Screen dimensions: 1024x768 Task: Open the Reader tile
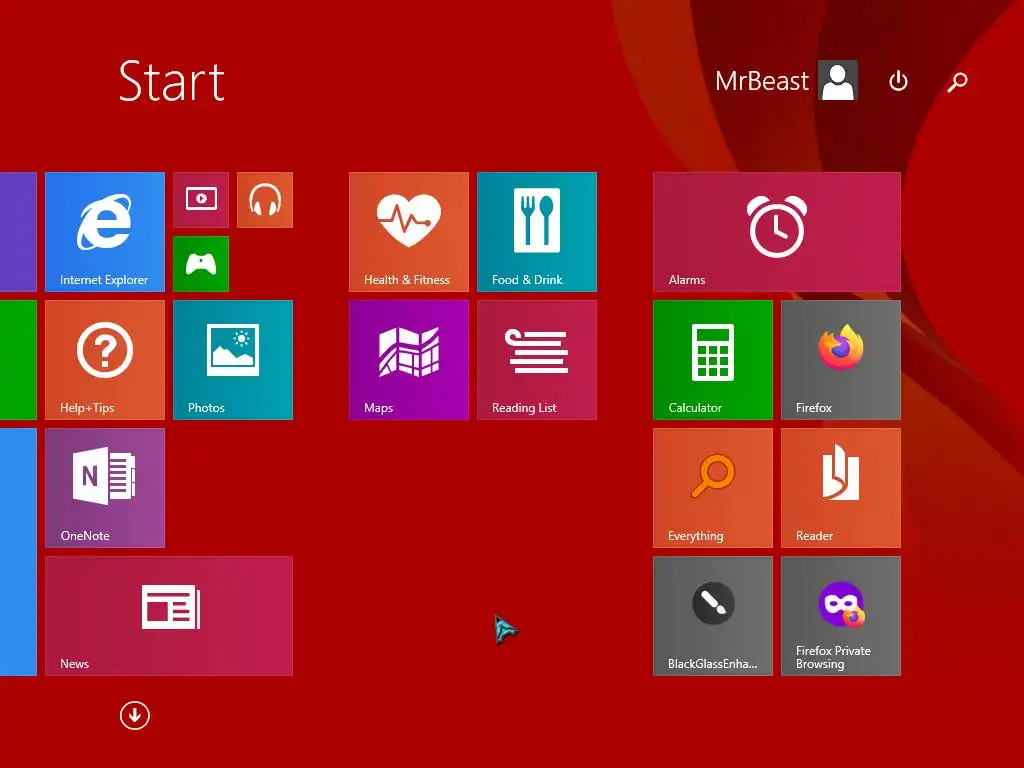coord(841,488)
